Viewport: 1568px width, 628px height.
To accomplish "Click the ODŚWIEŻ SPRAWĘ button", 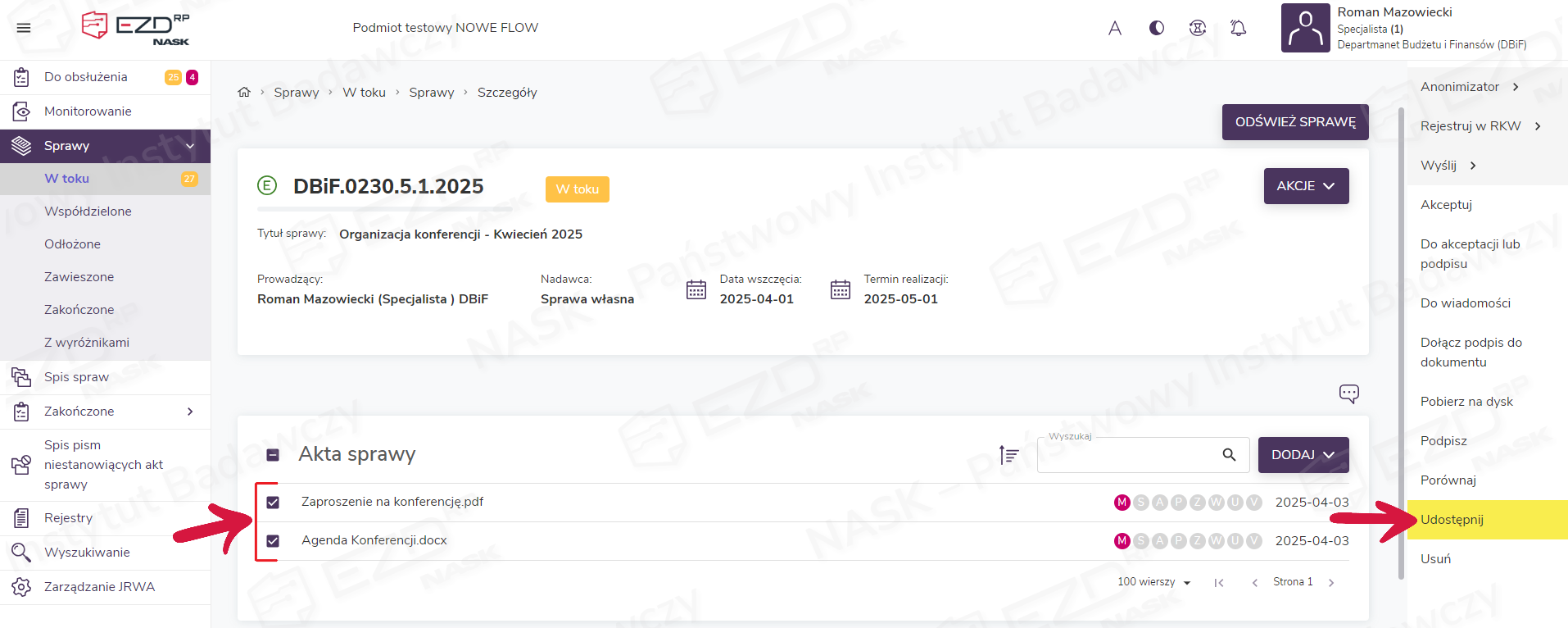I will tap(1294, 122).
